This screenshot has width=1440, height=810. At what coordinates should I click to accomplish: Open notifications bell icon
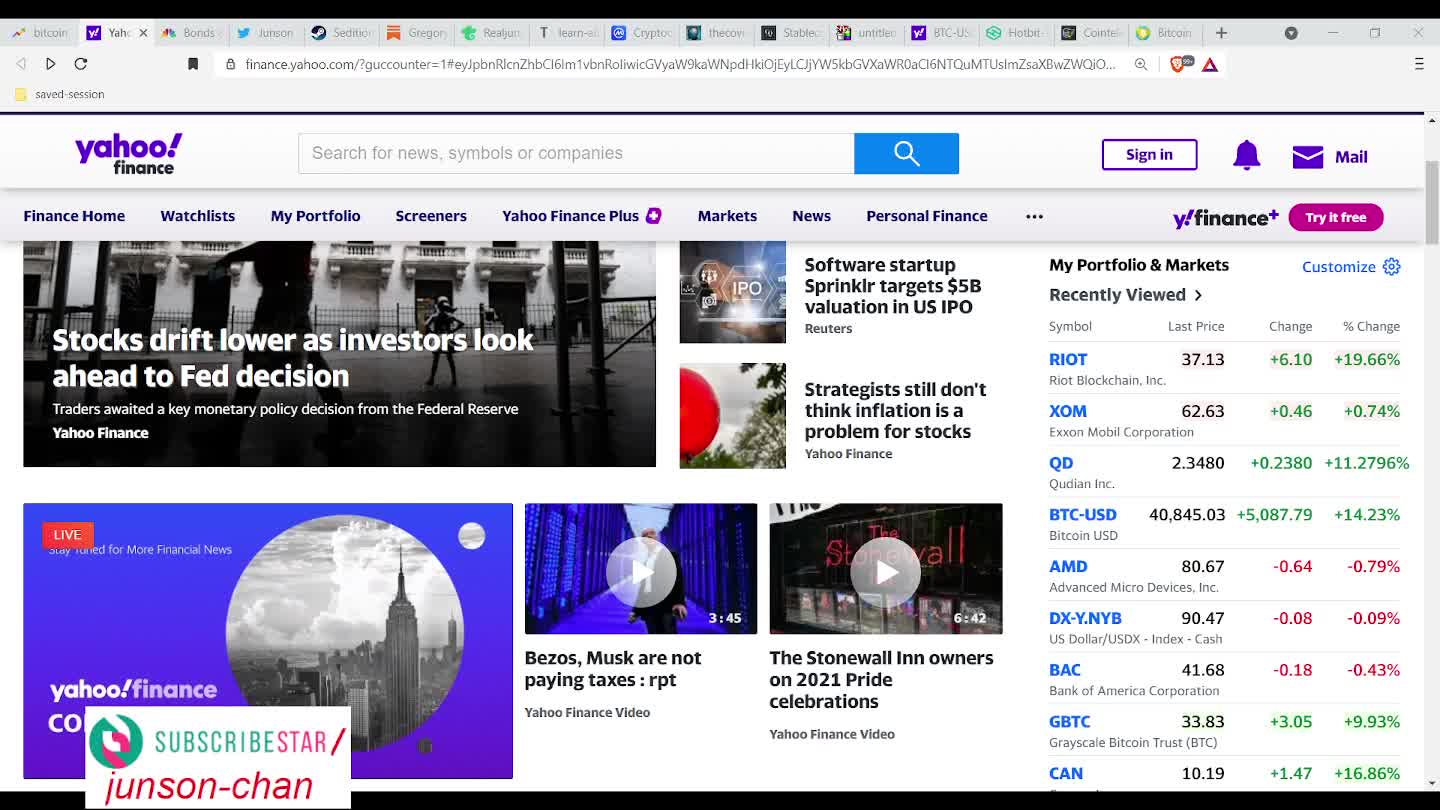(x=1246, y=155)
